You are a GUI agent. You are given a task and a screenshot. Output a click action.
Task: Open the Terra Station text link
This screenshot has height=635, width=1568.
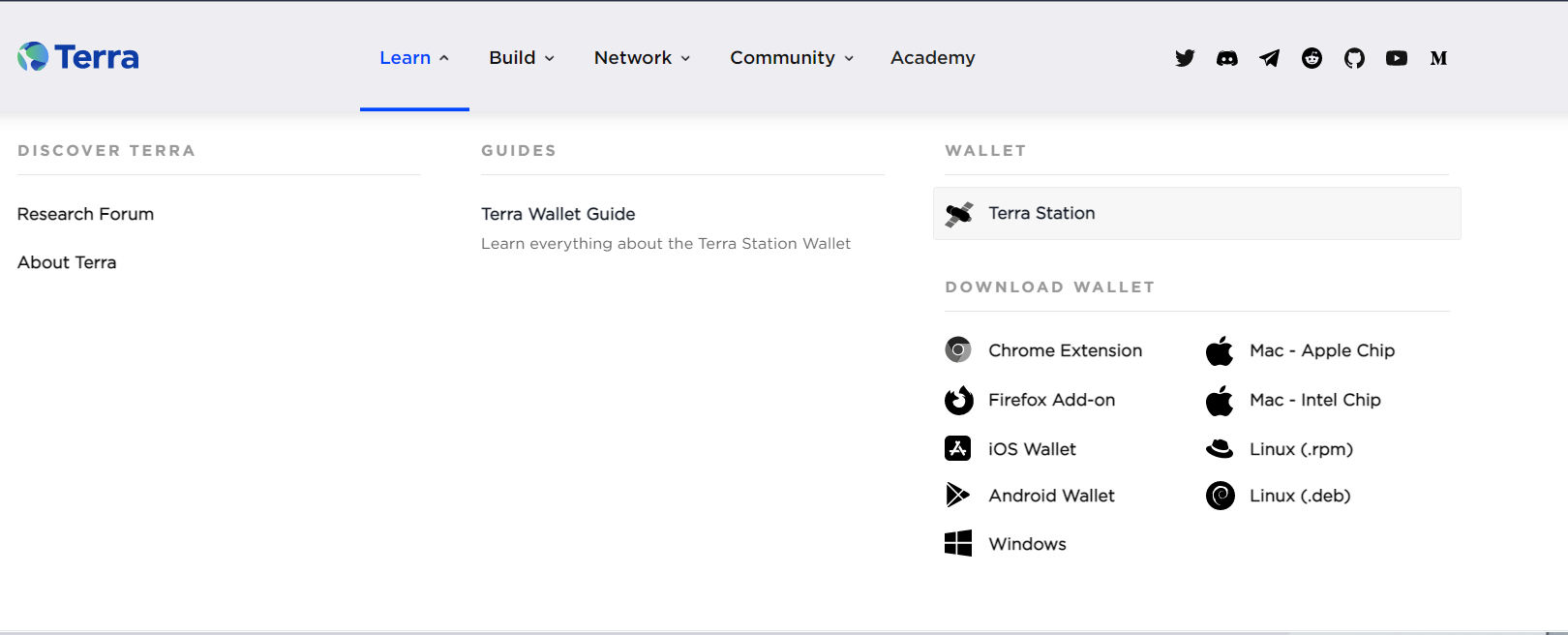pos(1041,213)
